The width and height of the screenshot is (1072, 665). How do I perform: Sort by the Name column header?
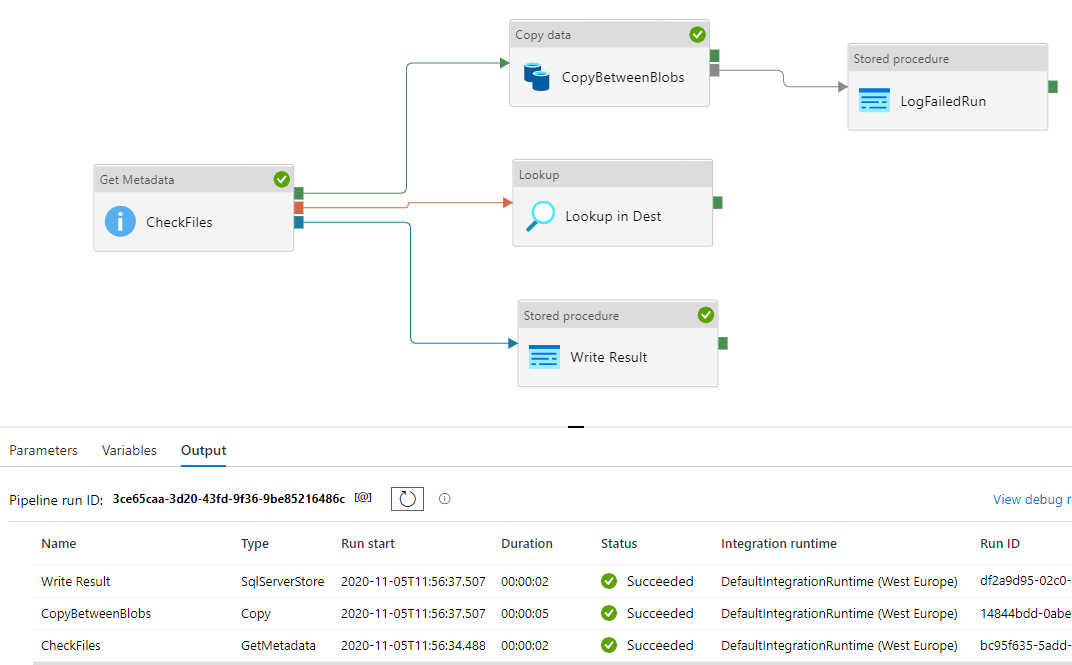(59, 544)
